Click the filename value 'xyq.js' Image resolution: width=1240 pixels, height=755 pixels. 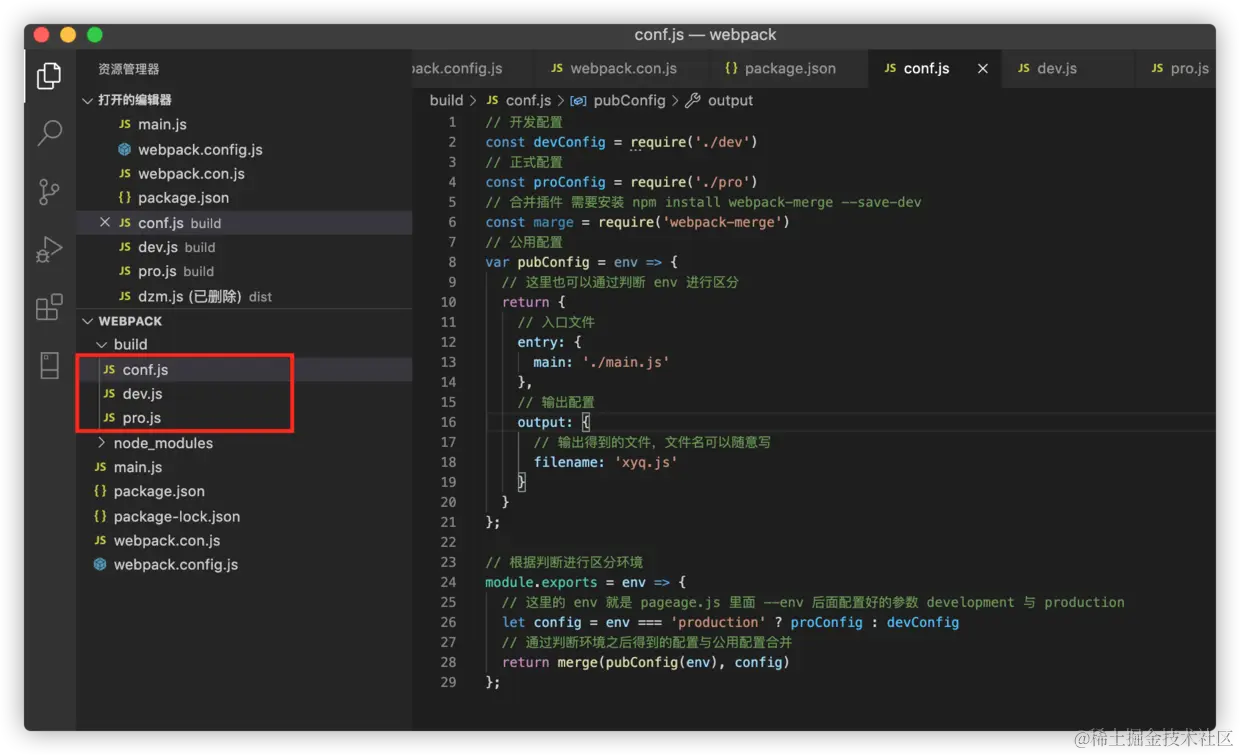(x=646, y=462)
